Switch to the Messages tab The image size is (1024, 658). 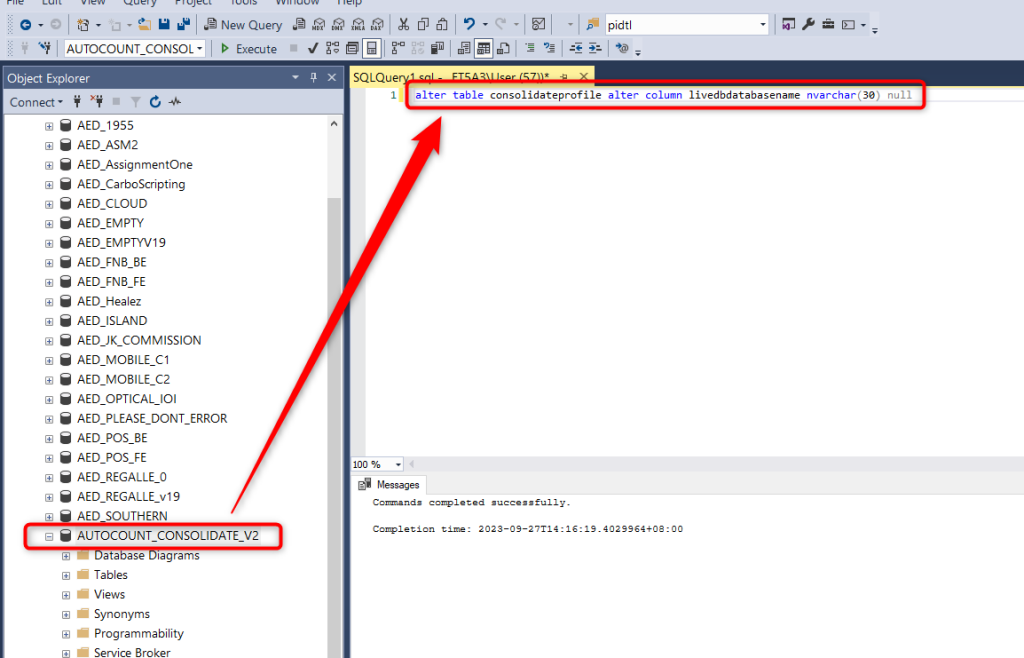[390, 485]
